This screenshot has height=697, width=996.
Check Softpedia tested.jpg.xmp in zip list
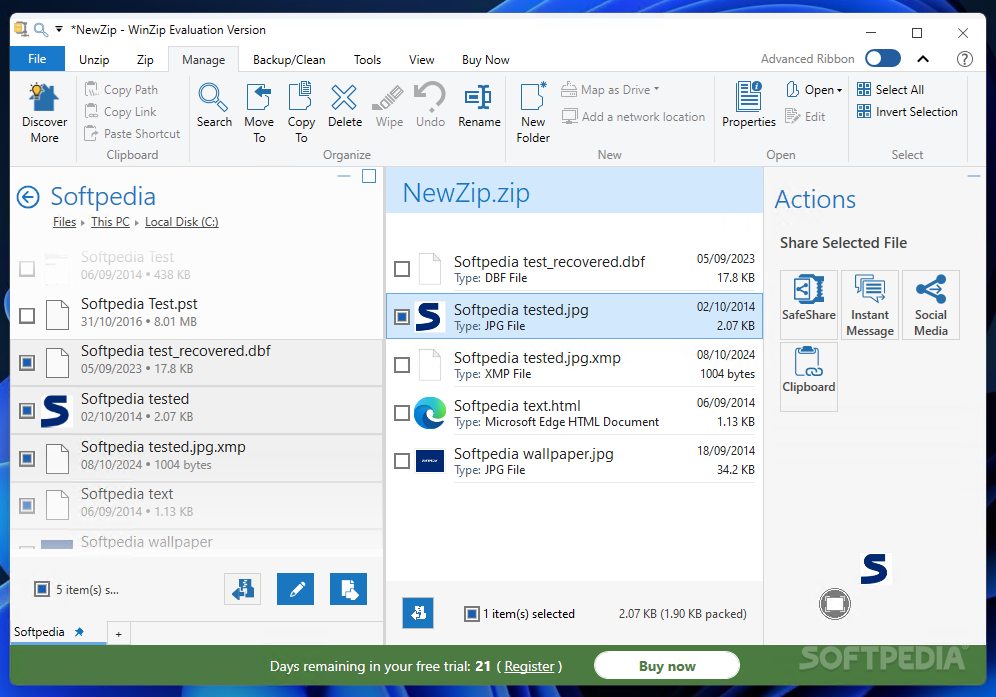402,365
